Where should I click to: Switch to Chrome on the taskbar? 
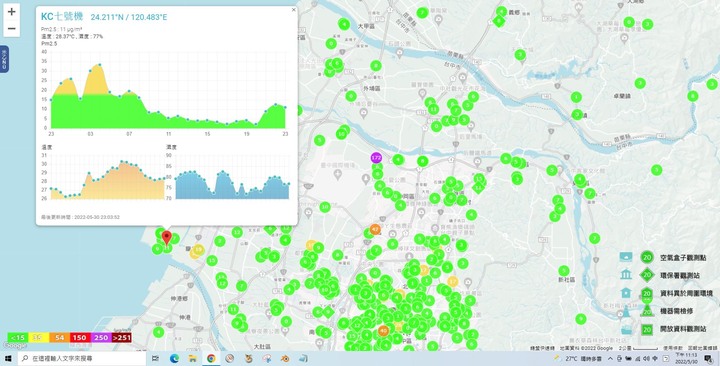pyautogui.click(x=211, y=359)
